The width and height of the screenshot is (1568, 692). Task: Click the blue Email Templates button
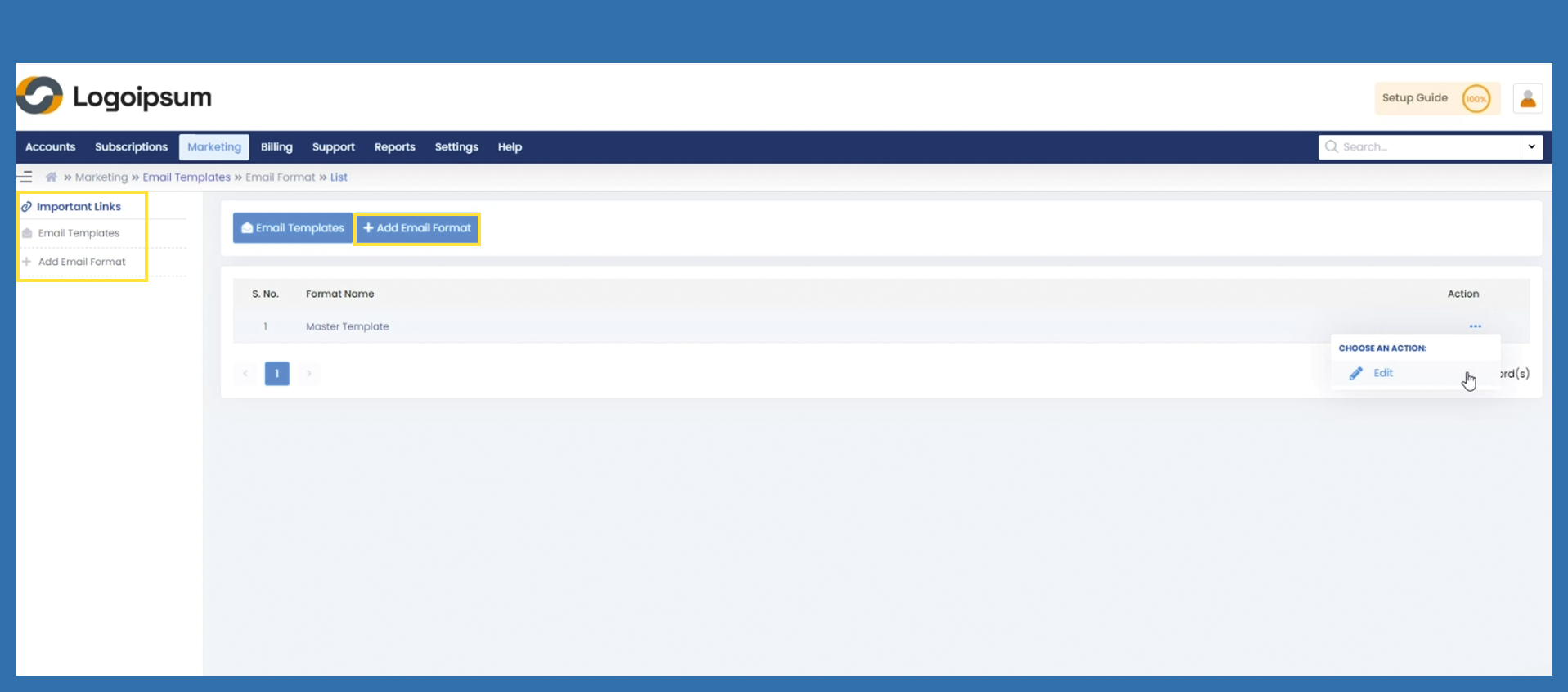pos(293,228)
